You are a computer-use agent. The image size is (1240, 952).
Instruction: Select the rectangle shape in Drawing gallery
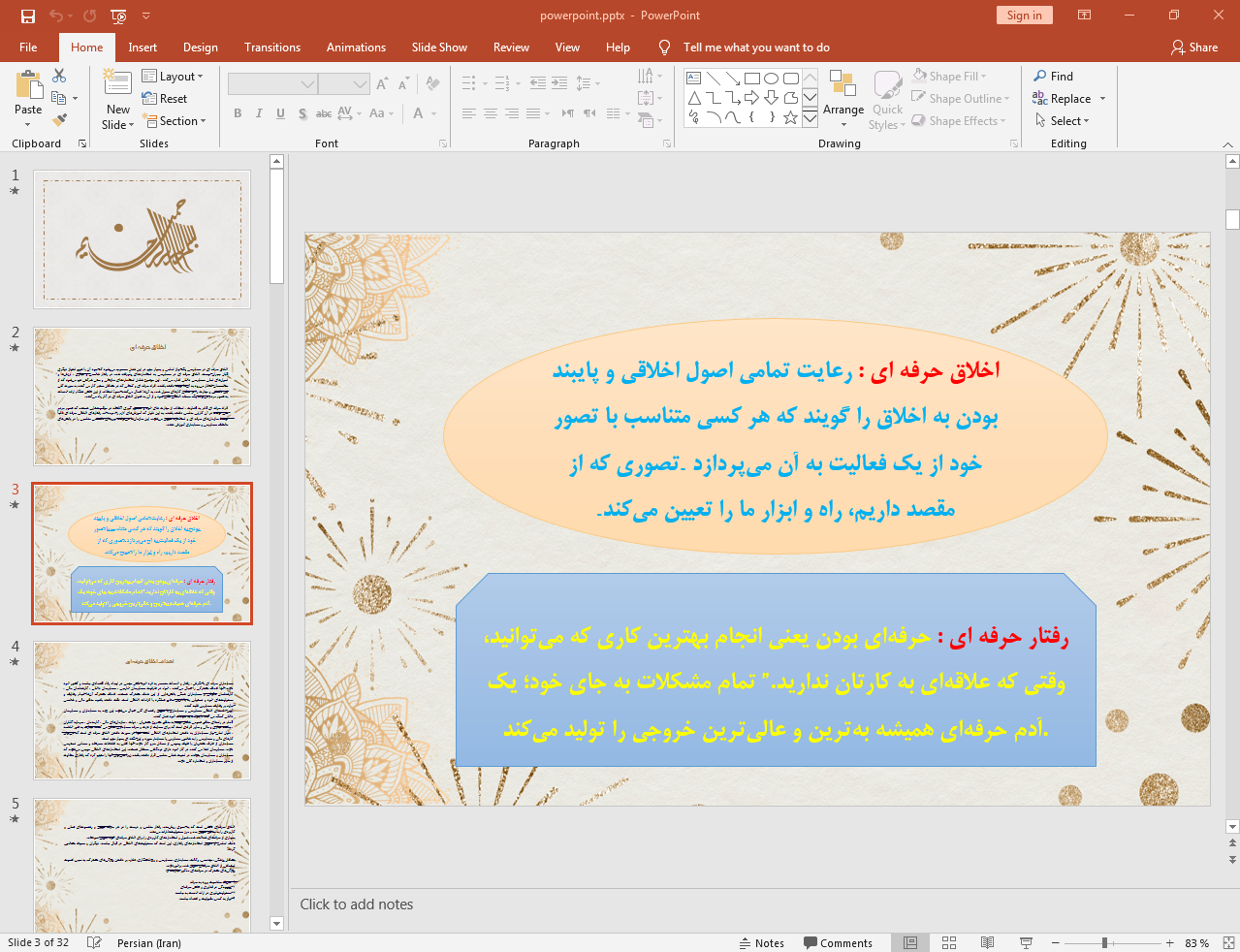752,79
